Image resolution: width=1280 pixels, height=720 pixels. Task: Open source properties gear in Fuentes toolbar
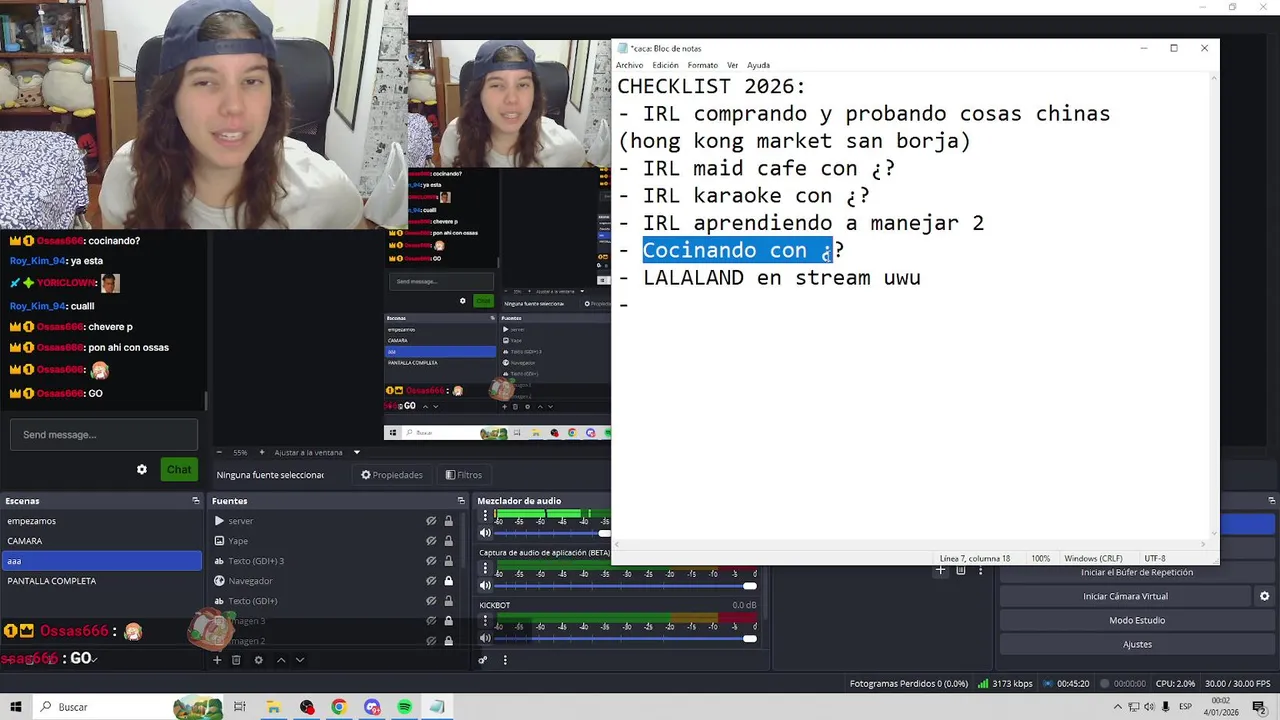pos(258,660)
